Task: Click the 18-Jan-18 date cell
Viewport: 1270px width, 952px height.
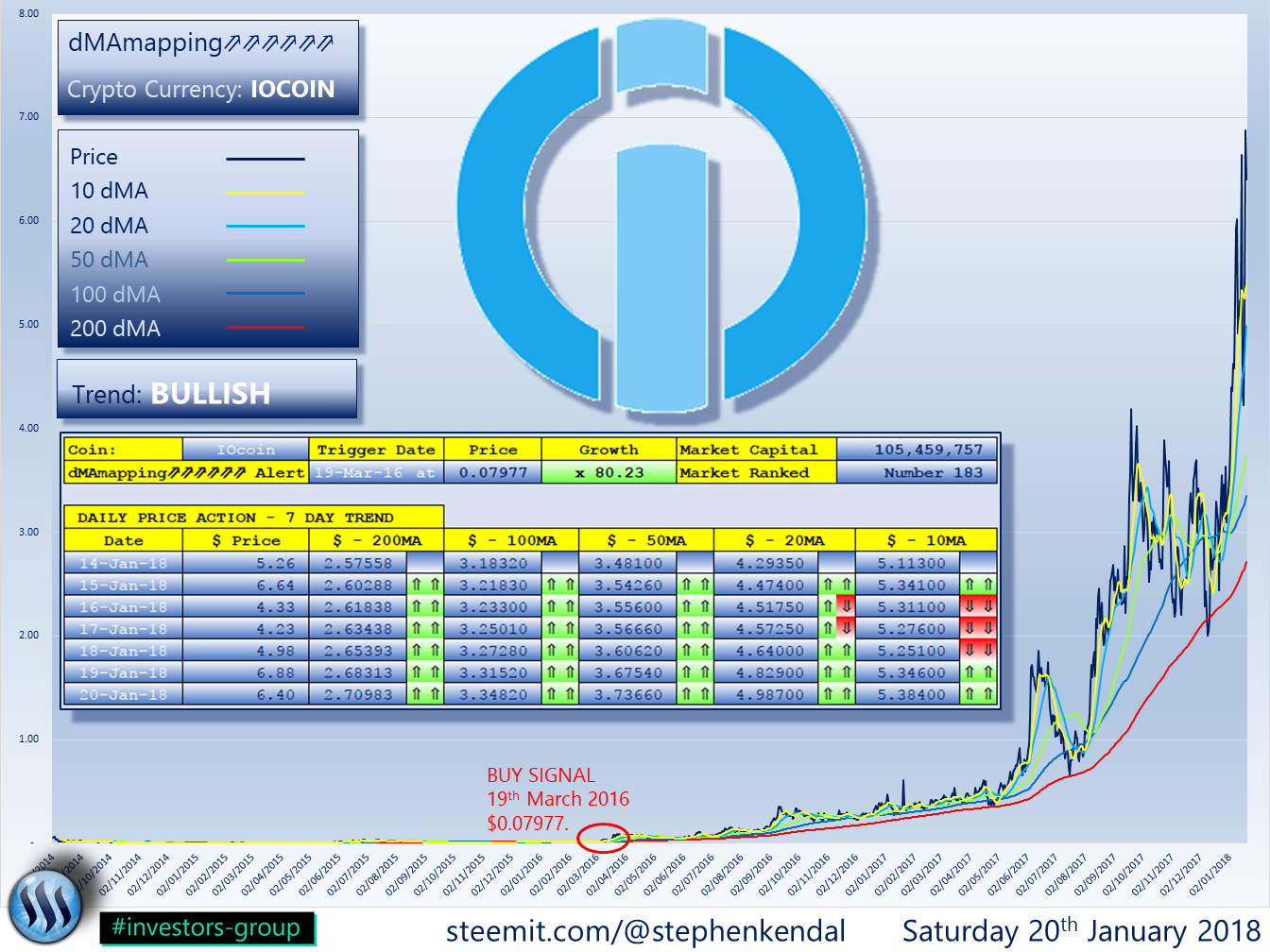Action: (x=123, y=651)
